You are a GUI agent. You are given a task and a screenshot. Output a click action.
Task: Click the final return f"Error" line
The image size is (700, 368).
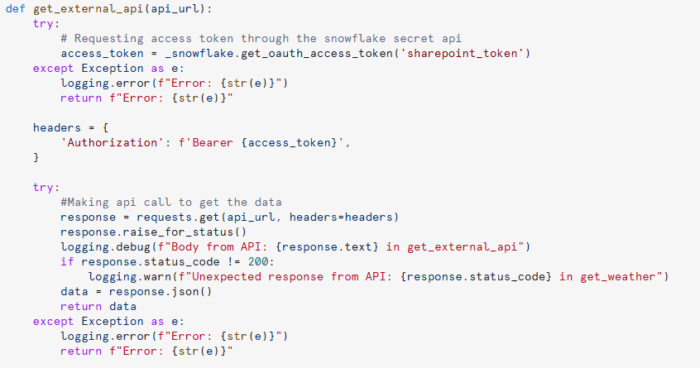point(147,351)
